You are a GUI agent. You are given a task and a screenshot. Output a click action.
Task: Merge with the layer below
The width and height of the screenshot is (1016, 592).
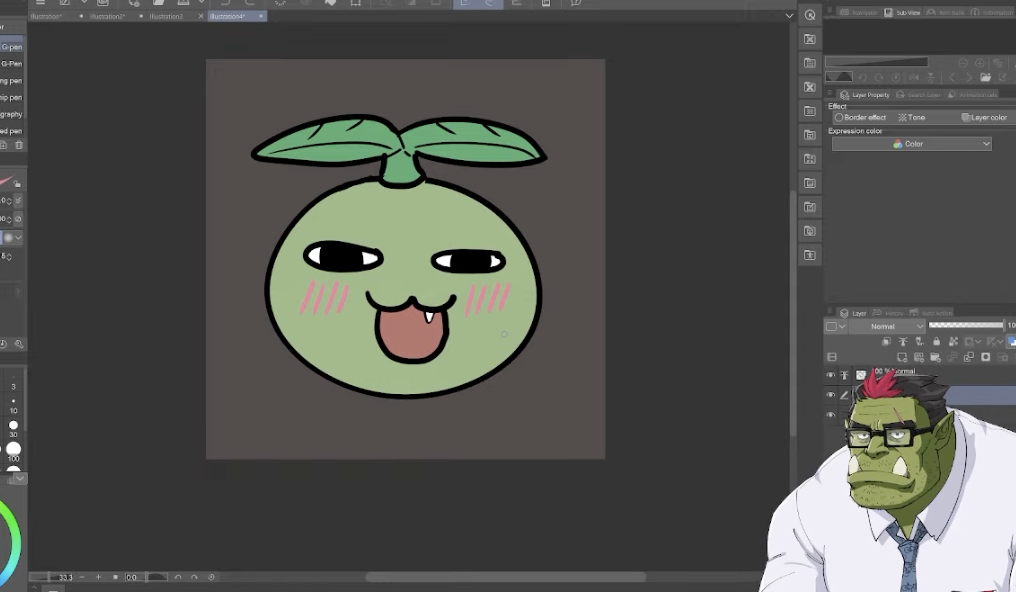[x=969, y=357]
